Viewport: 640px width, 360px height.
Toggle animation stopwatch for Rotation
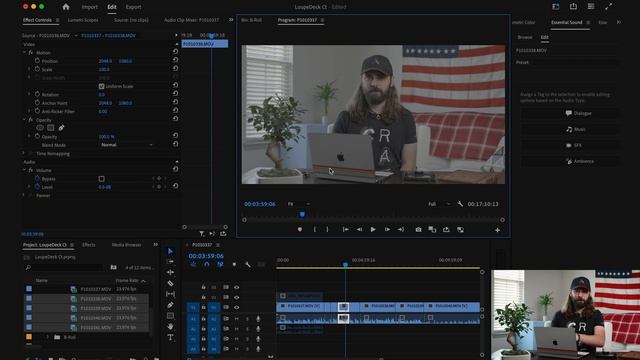pos(37,94)
